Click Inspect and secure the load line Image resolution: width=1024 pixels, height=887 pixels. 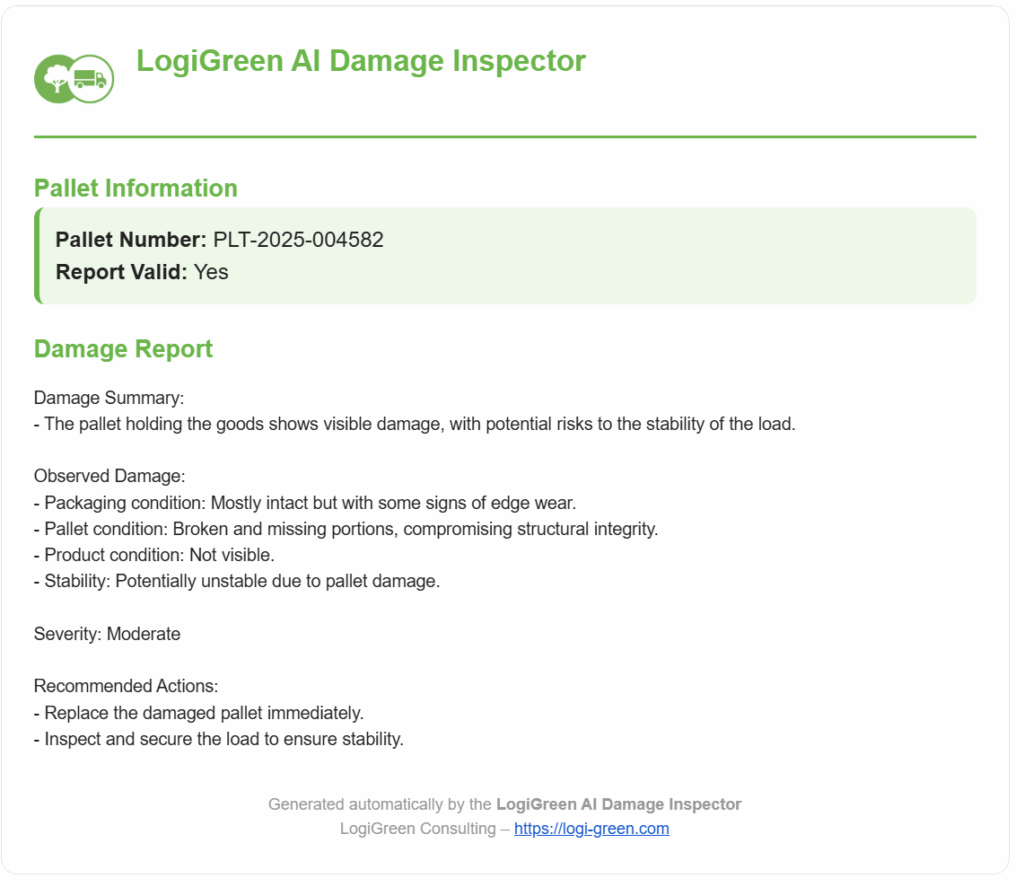point(218,740)
